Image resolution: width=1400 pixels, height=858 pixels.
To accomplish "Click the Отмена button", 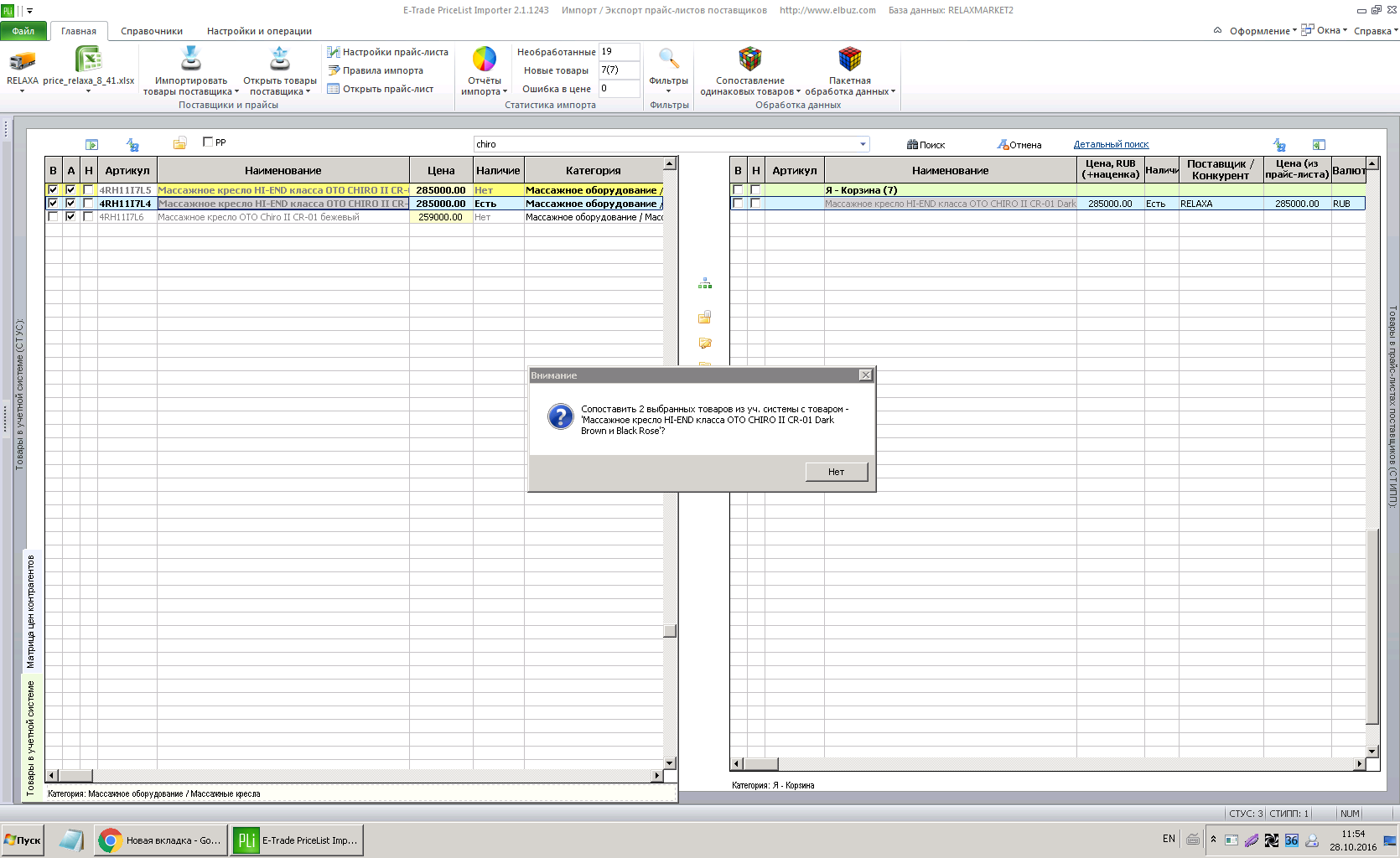I will pyautogui.click(x=1019, y=145).
